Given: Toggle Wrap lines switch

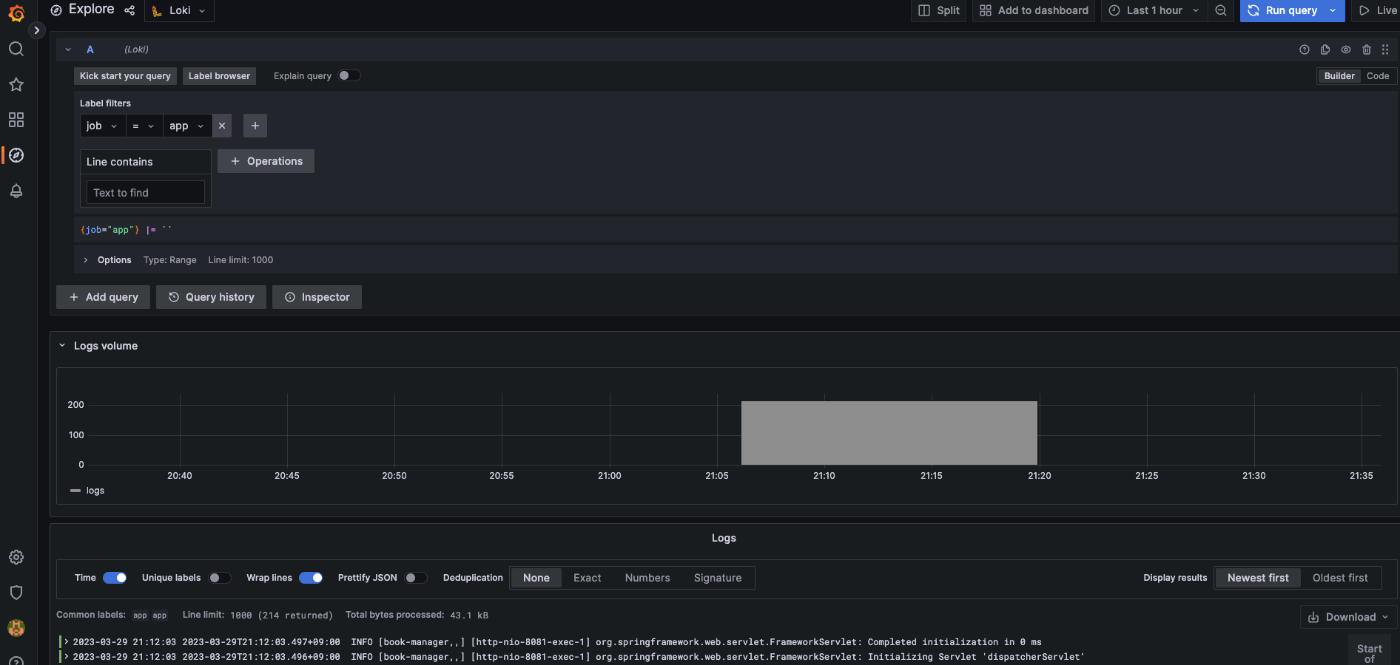Looking at the screenshot, I should [311, 578].
